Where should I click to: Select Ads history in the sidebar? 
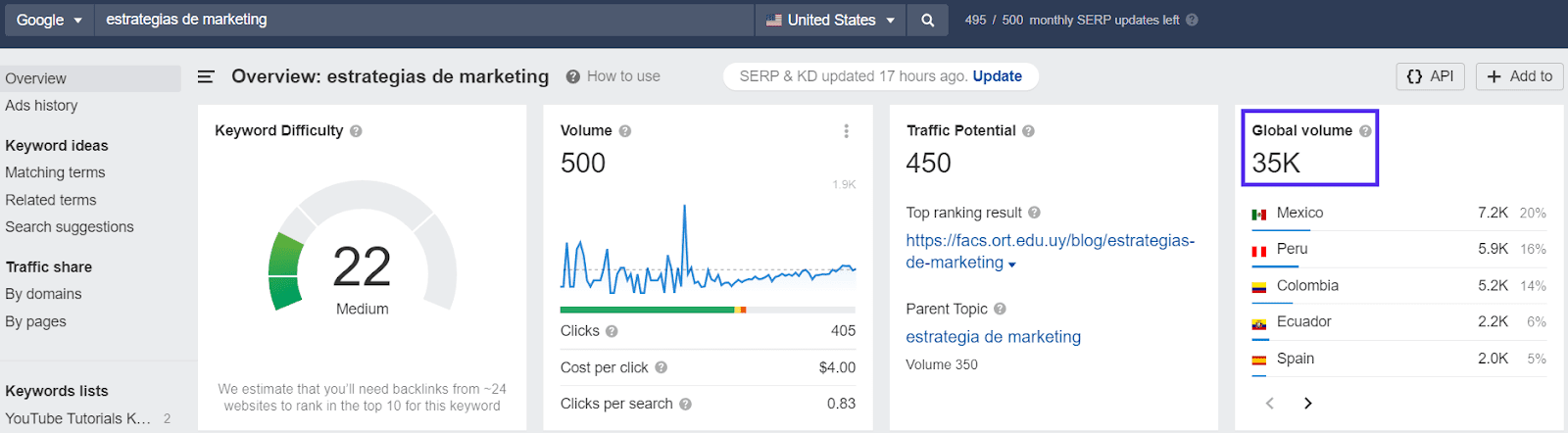(x=41, y=106)
